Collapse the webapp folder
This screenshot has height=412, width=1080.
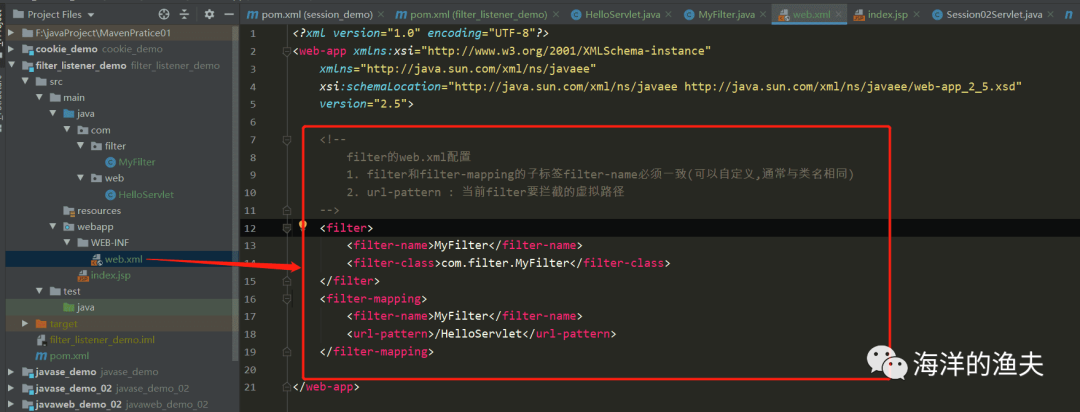(x=53, y=227)
